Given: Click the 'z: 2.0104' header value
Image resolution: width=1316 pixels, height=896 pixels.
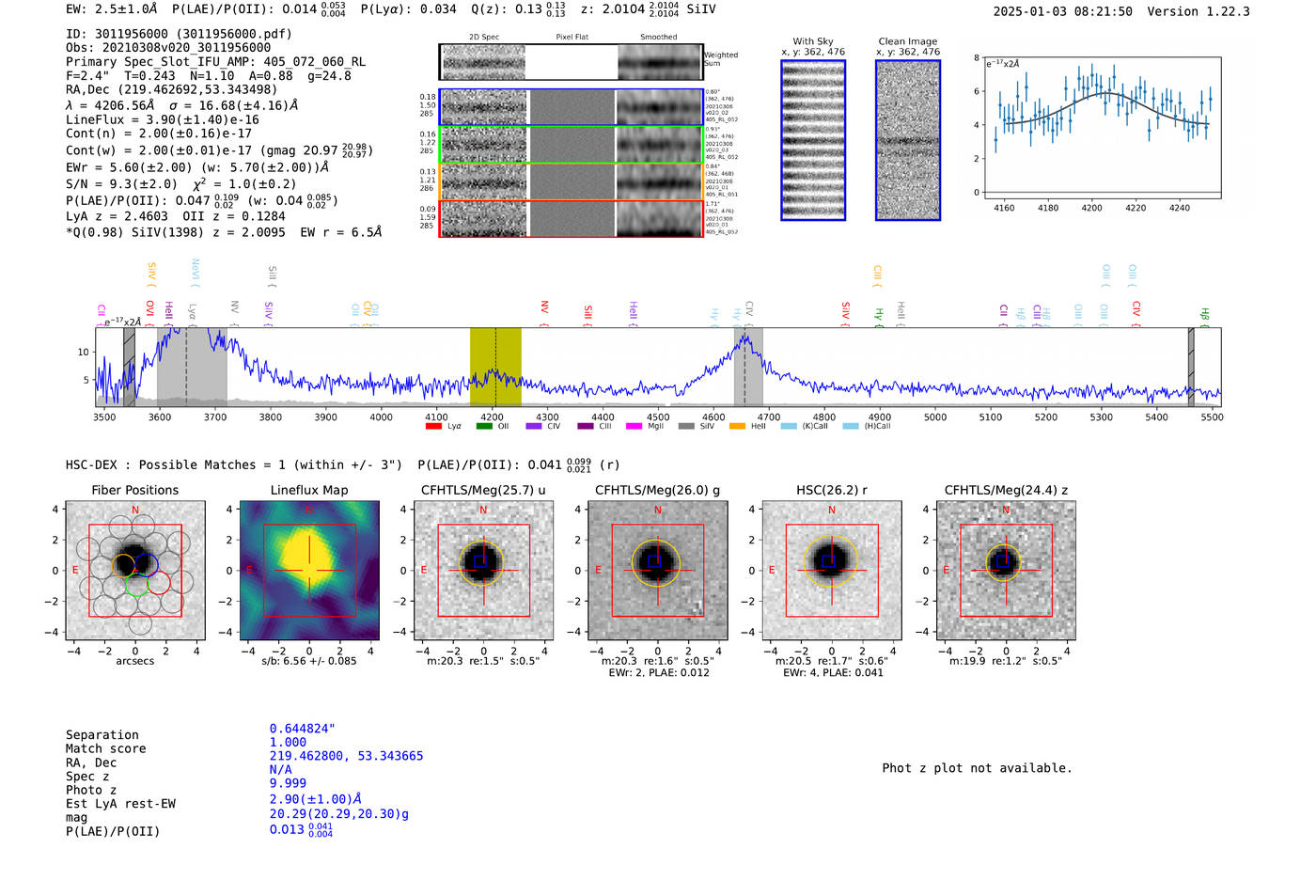Looking at the screenshot, I should tap(613, 9).
